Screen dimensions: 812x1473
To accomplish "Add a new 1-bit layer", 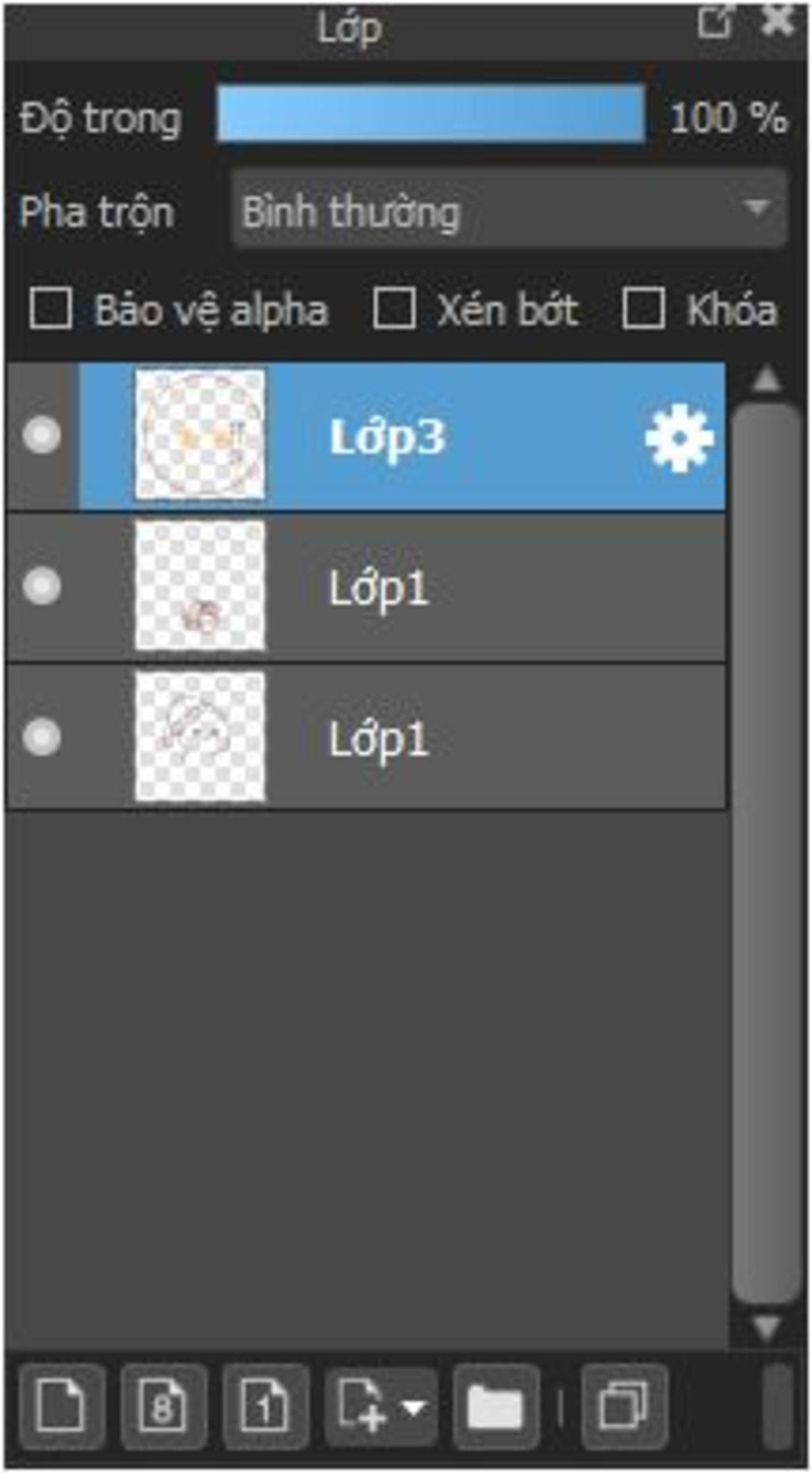I will pyautogui.click(x=266, y=1406).
